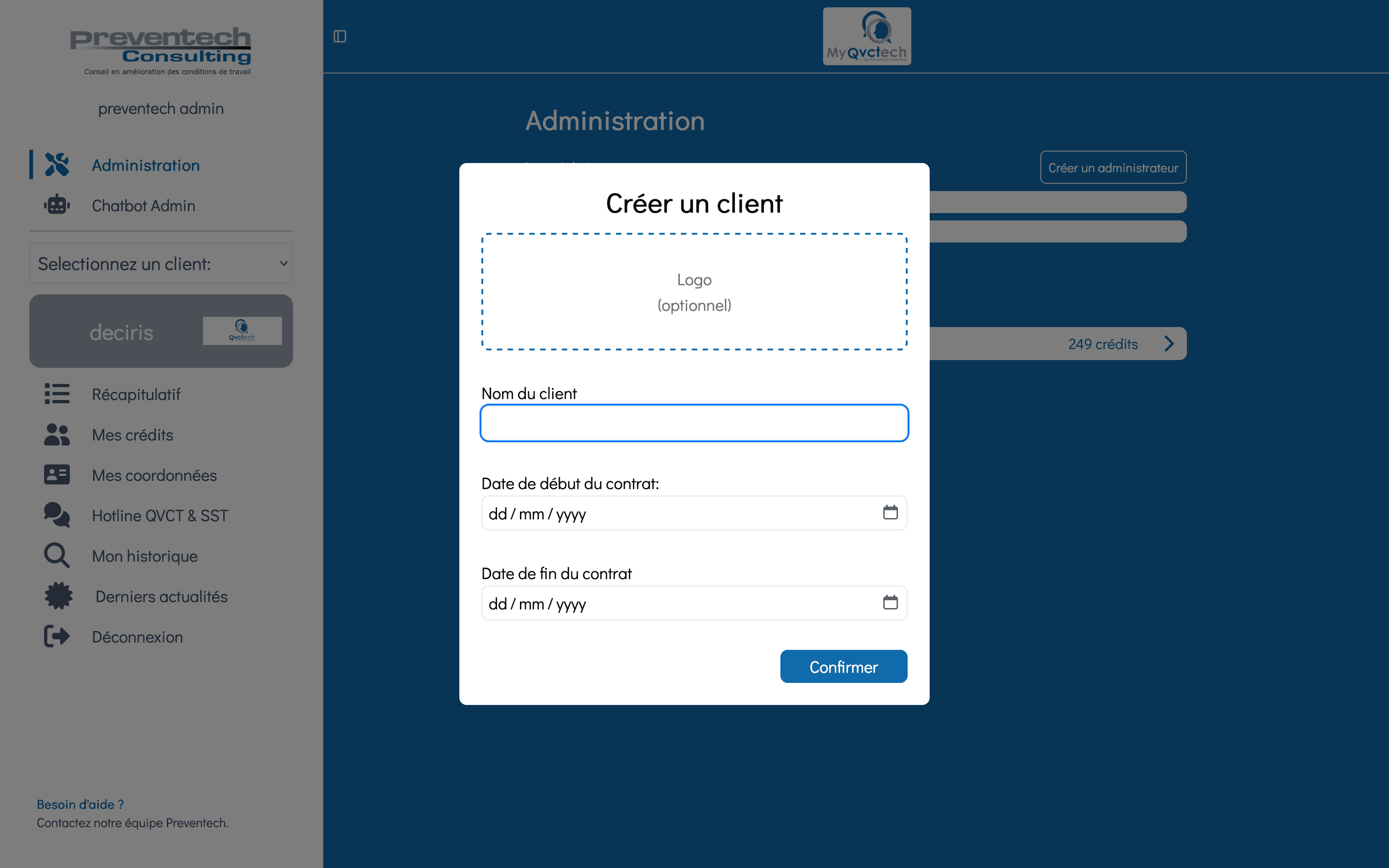Click the Déconnexion logout icon
Screen dimensions: 1389x868
57,637
